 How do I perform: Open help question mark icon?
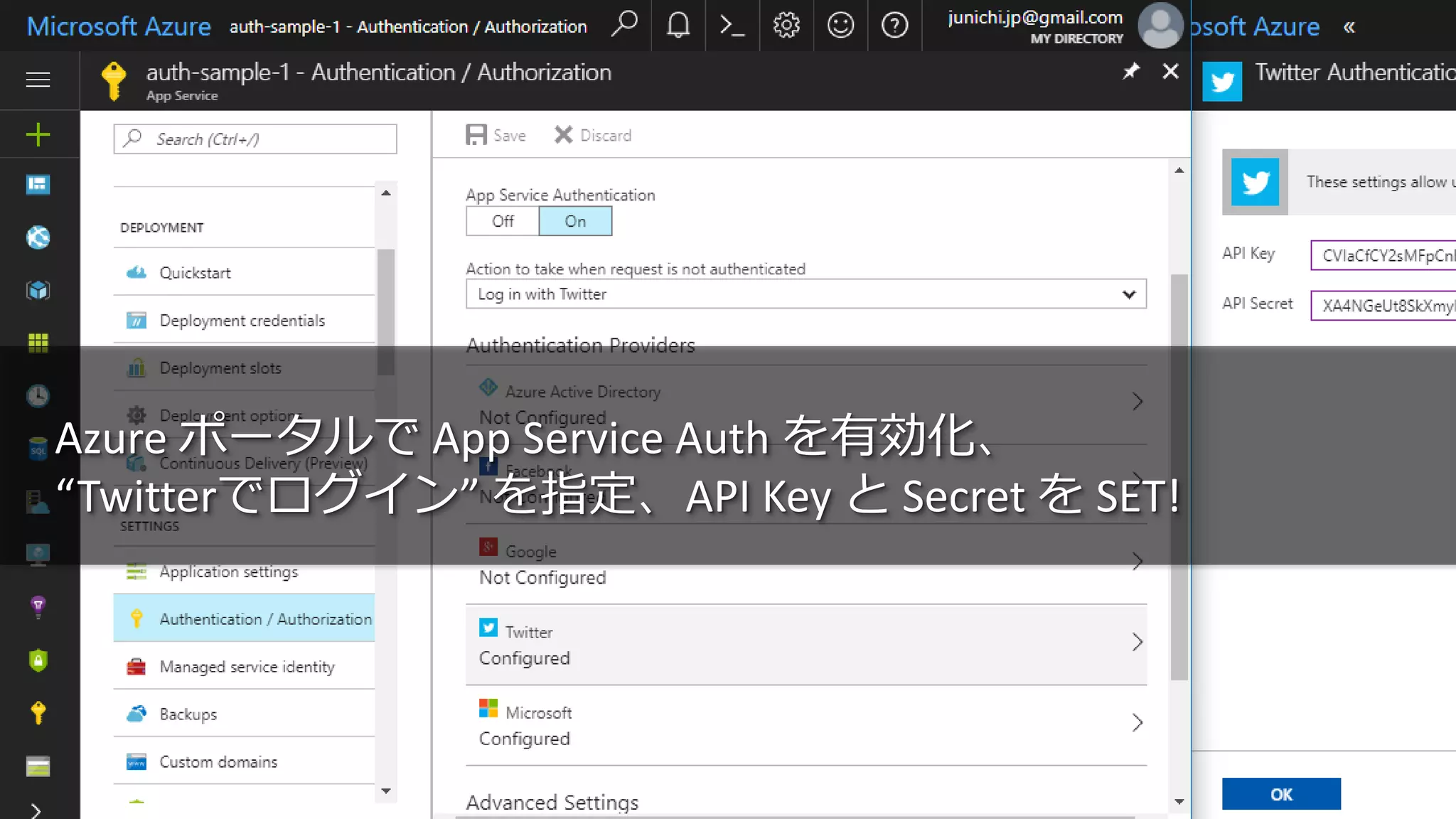894,26
